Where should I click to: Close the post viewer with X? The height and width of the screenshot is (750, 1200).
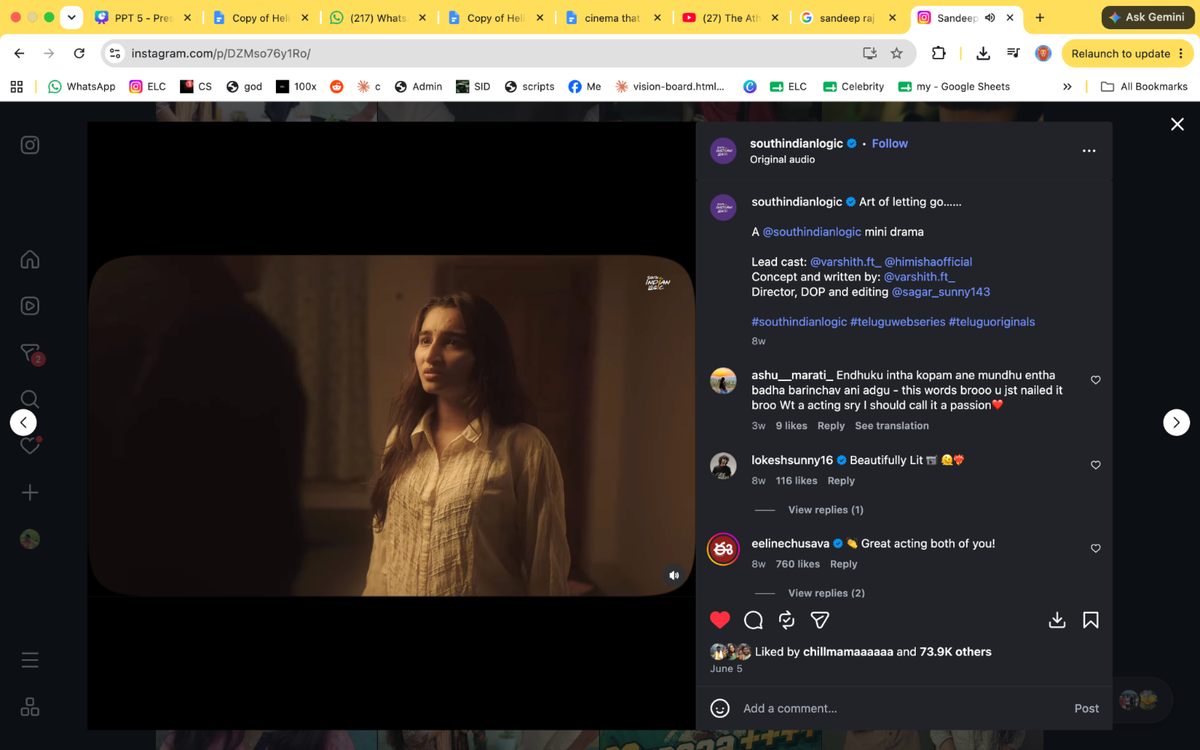(1177, 124)
